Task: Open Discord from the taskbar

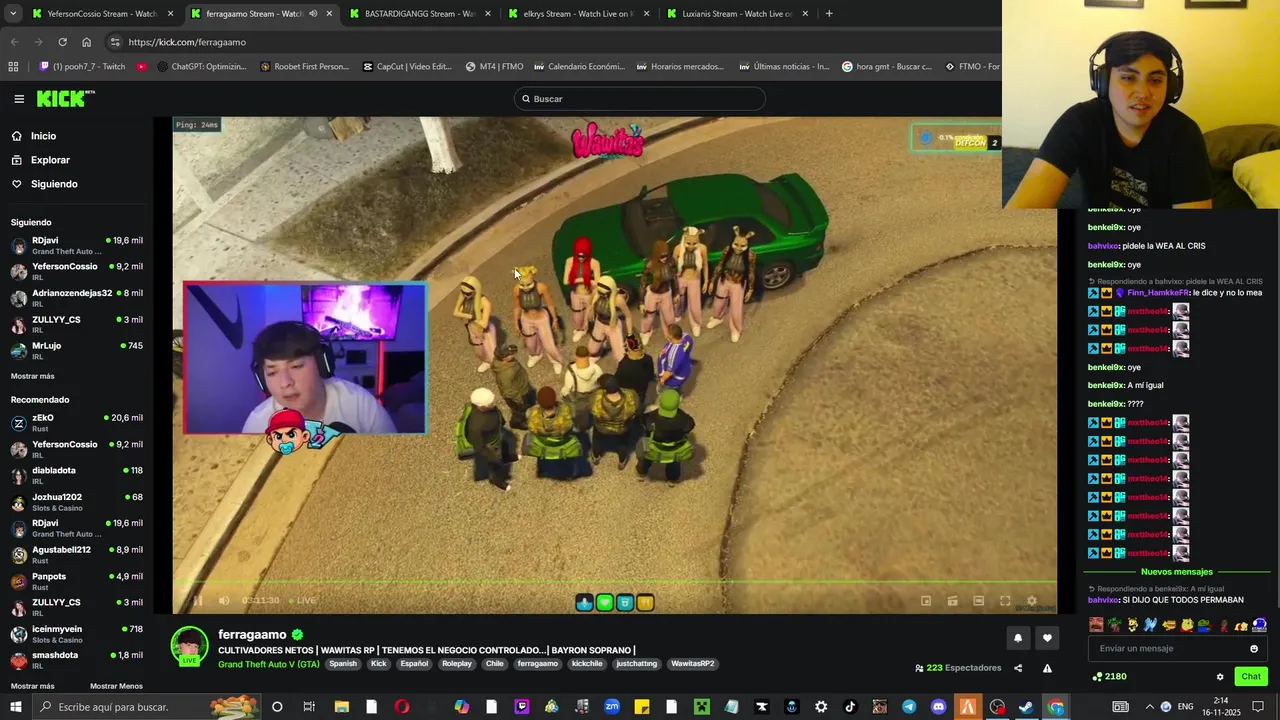Action: tap(938, 707)
